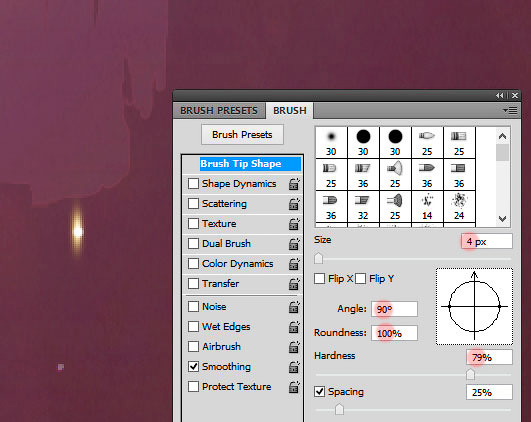Select the soft round 30 brush tip
Screen dimensions: 531x422
331,142
